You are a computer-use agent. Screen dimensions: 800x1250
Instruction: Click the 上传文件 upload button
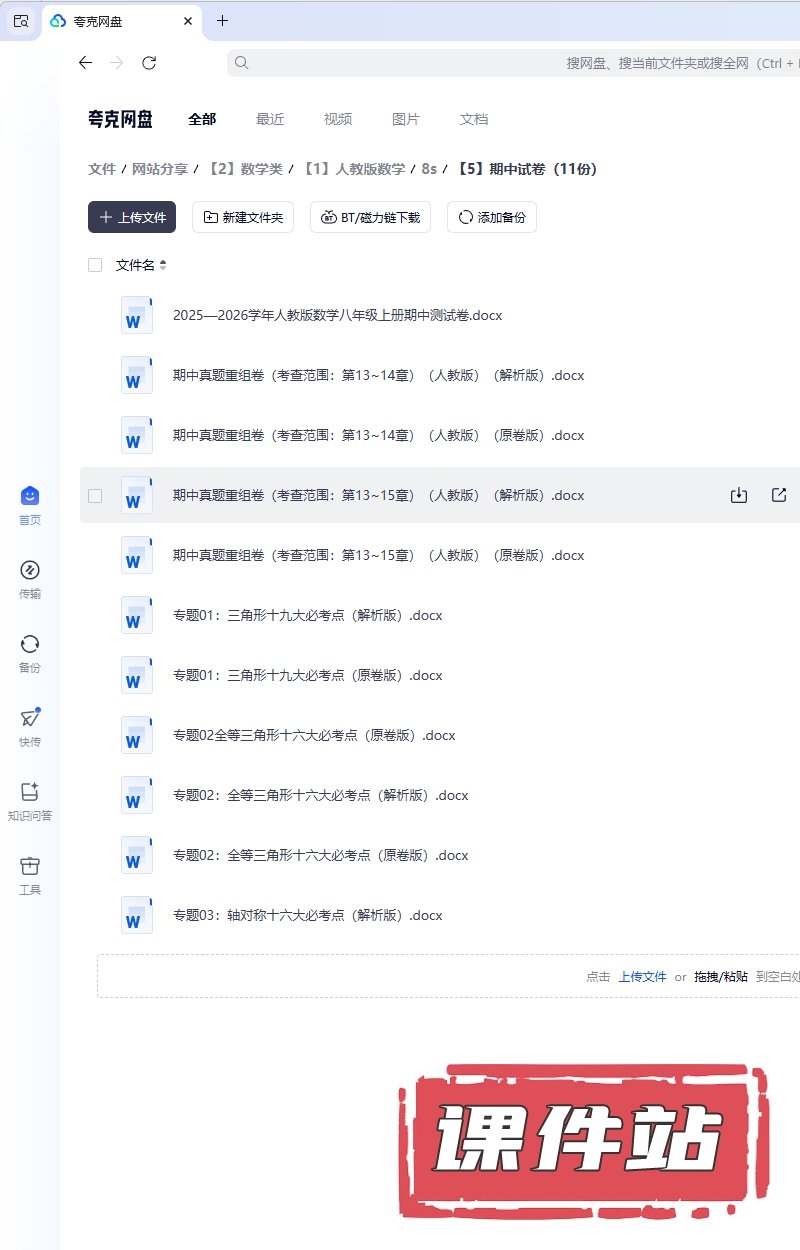click(x=132, y=217)
